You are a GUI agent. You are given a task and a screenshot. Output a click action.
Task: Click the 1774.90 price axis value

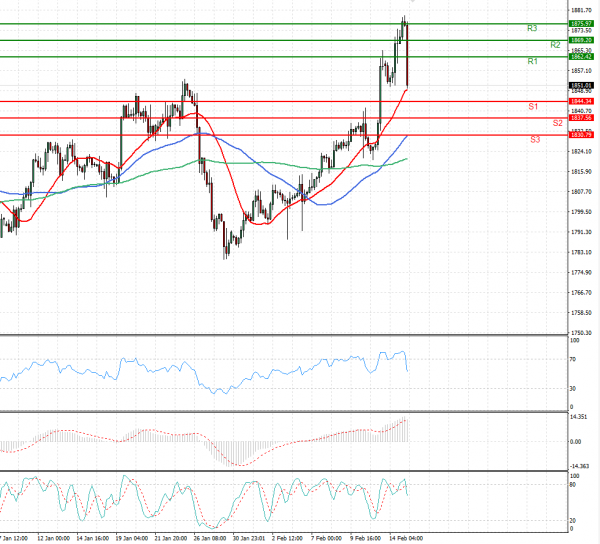coord(581,273)
